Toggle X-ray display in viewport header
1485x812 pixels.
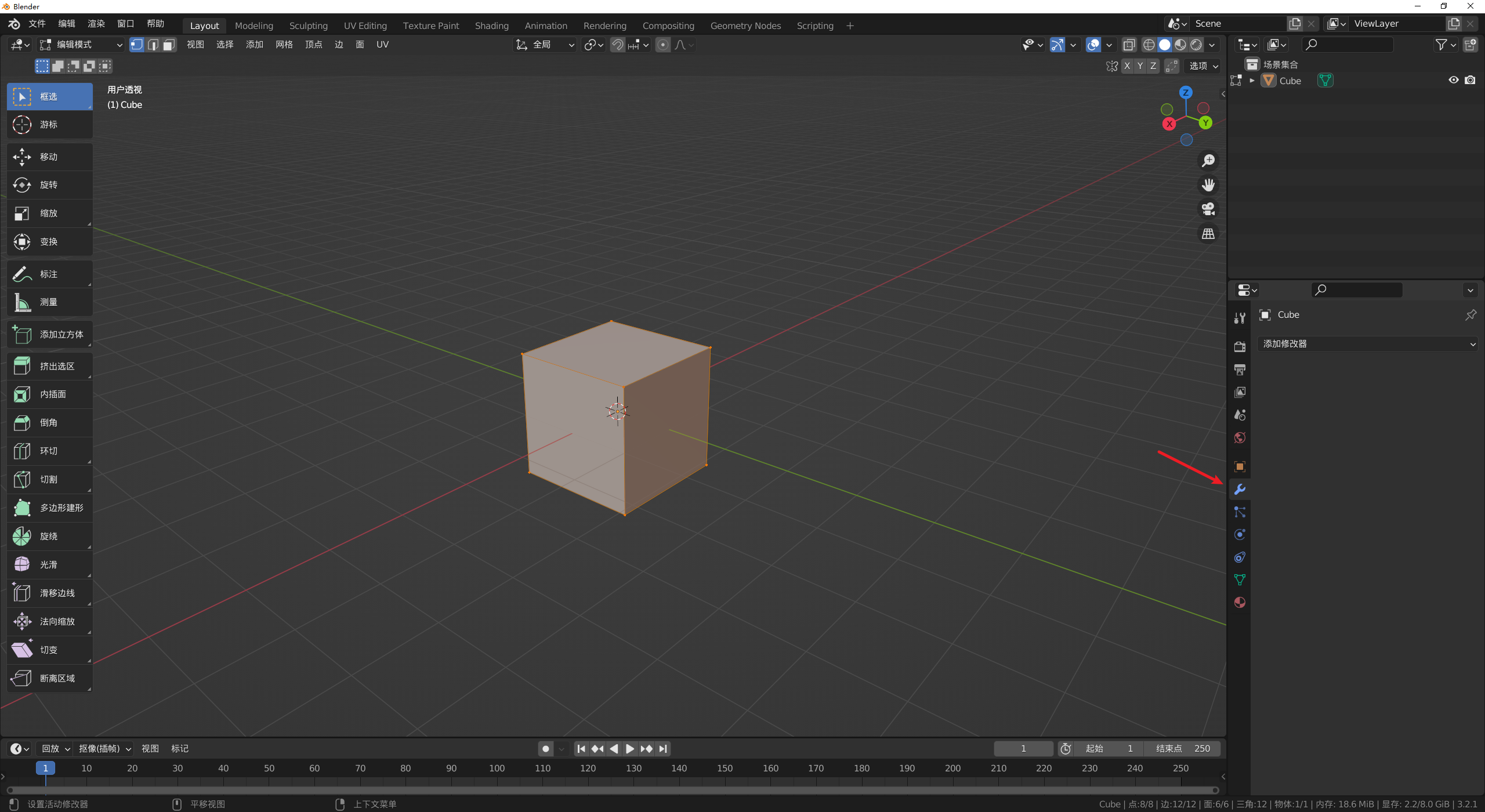click(x=1129, y=45)
